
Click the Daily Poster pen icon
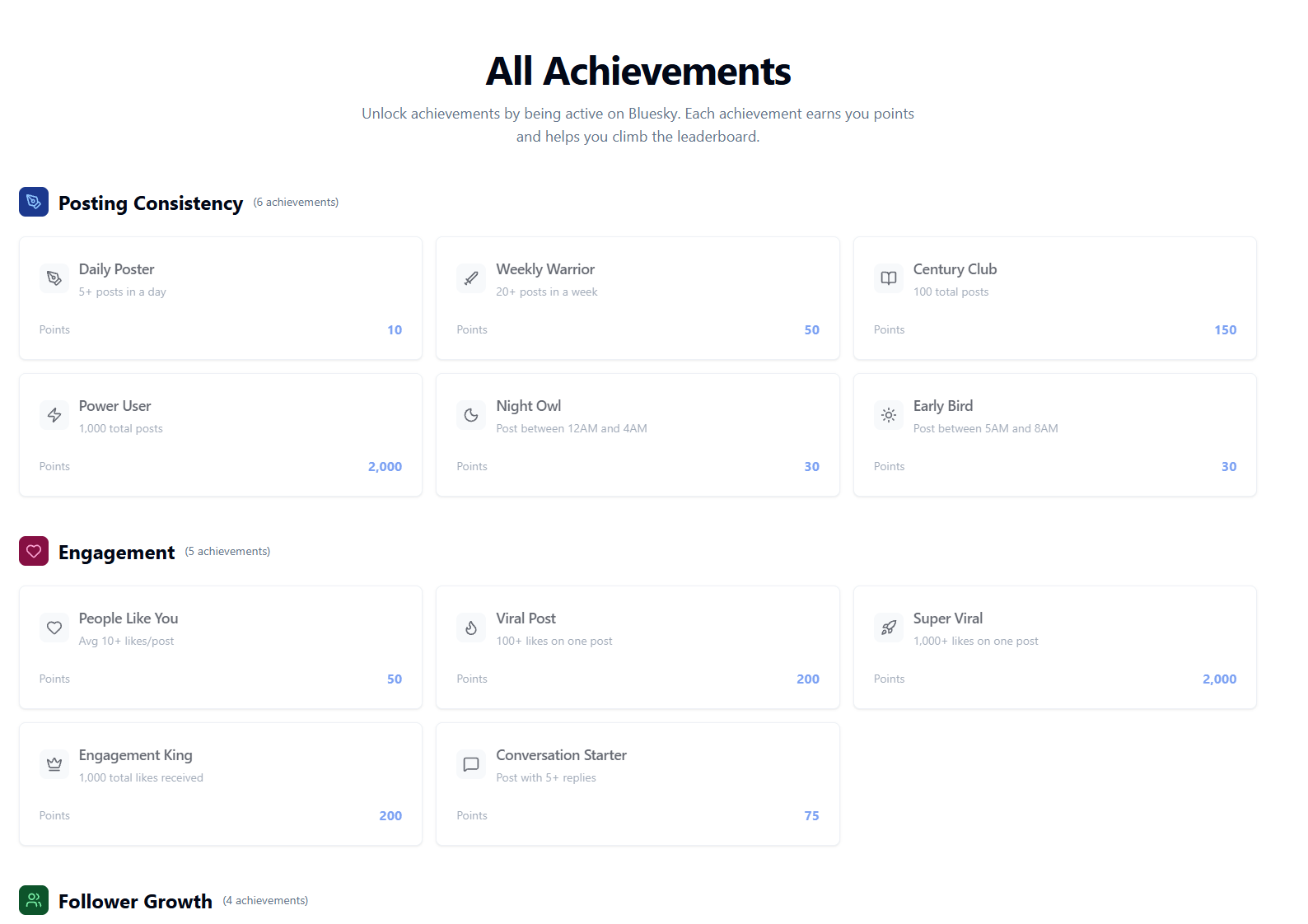[x=54, y=278]
